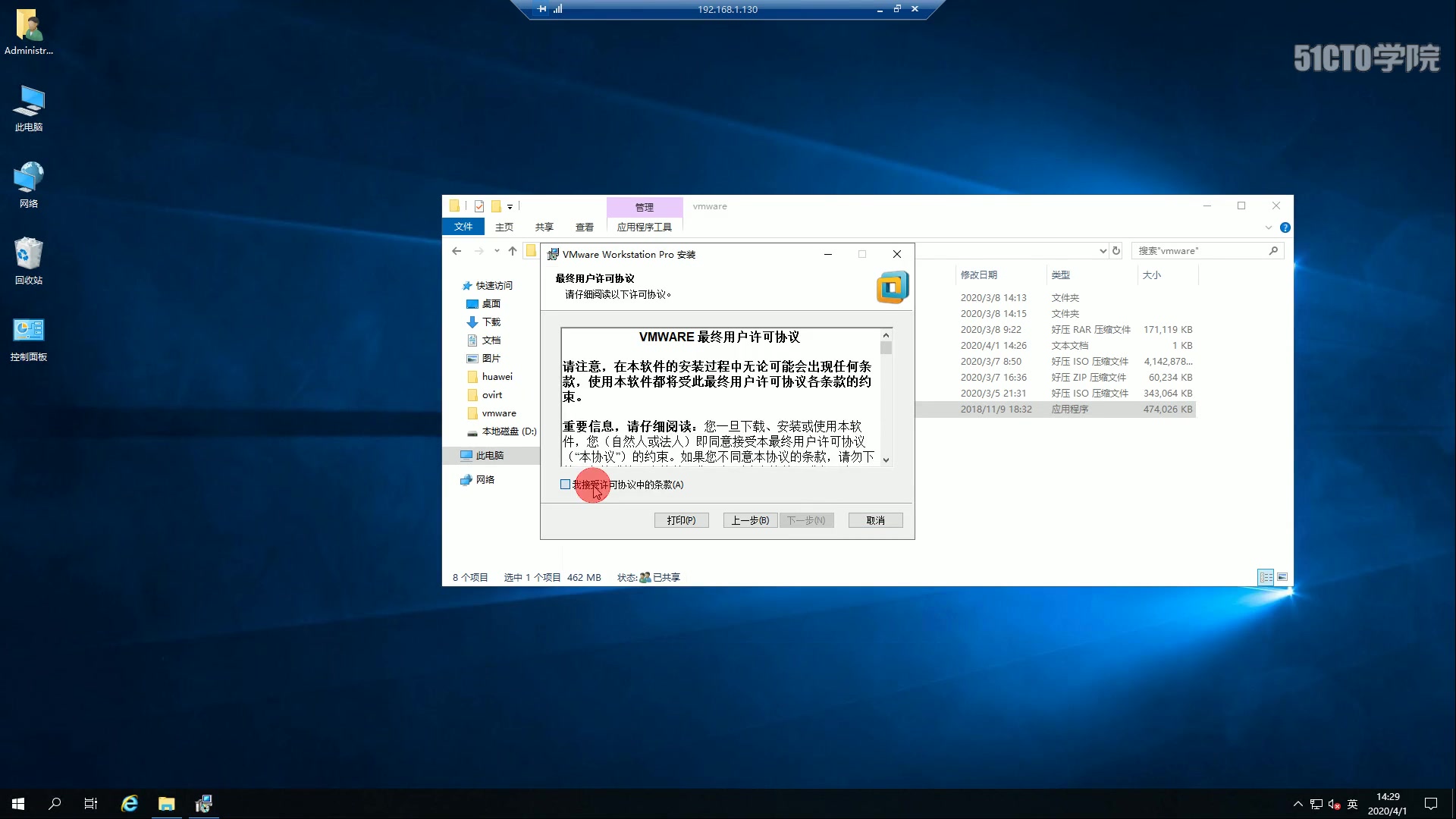Open the Windows Start menu
The width and height of the screenshot is (1456, 819).
point(18,804)
